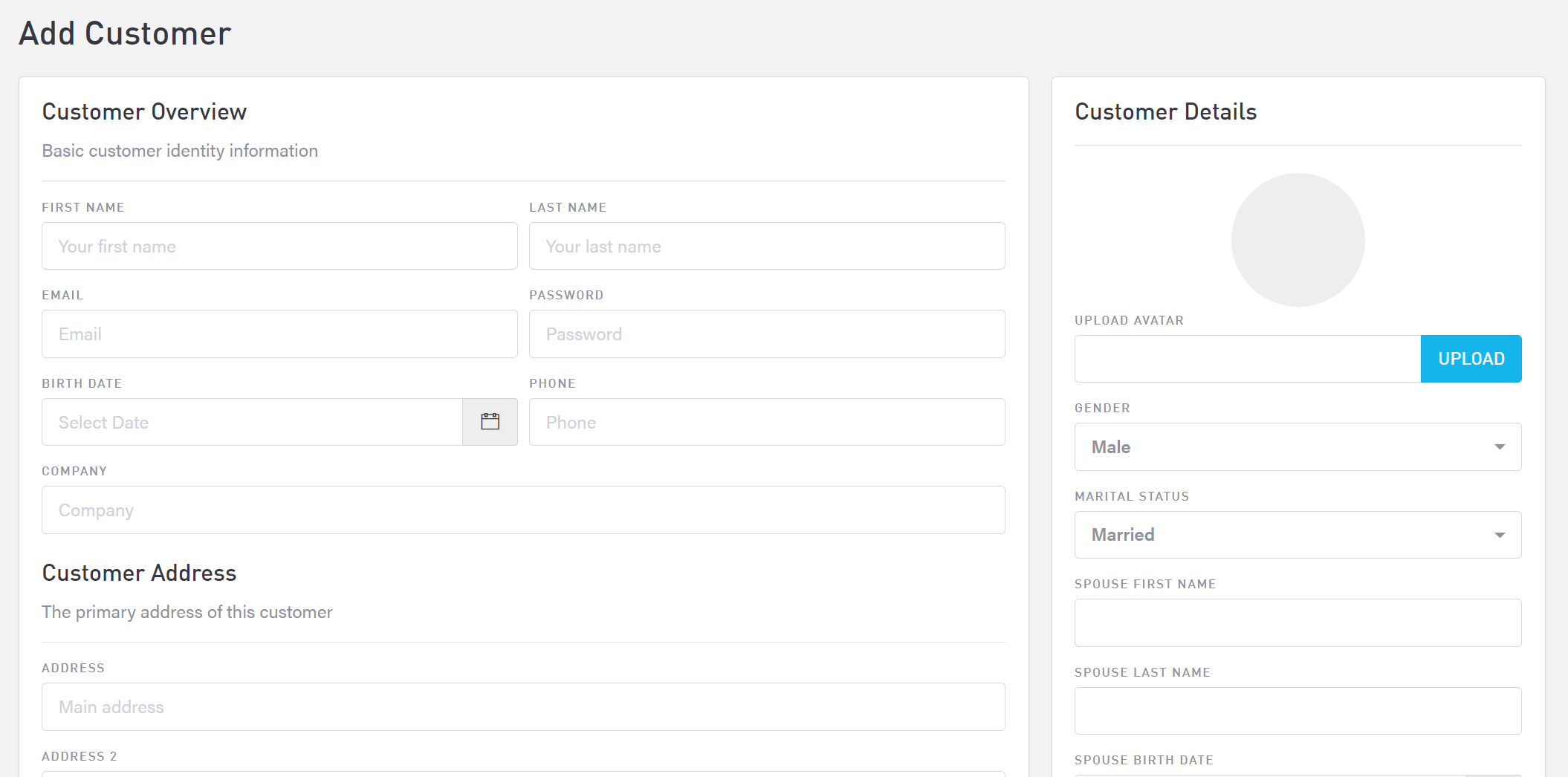Image resolution: width=1568 pixels, height=777 pixels.
Task: Click the UPLOAD AVATAR label text
Action: (1129, 320)
